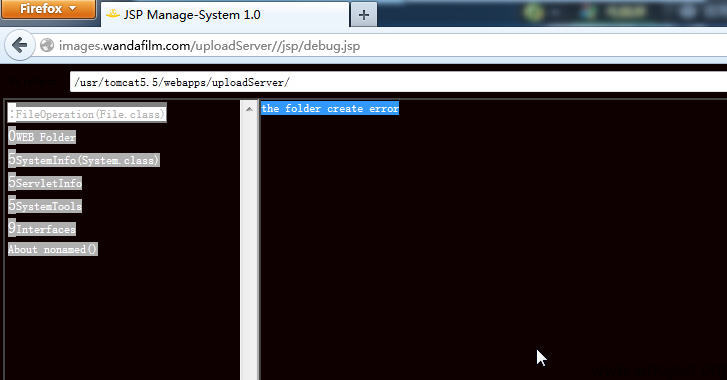Click the globe site identity icon

click(x=47, y=45)
